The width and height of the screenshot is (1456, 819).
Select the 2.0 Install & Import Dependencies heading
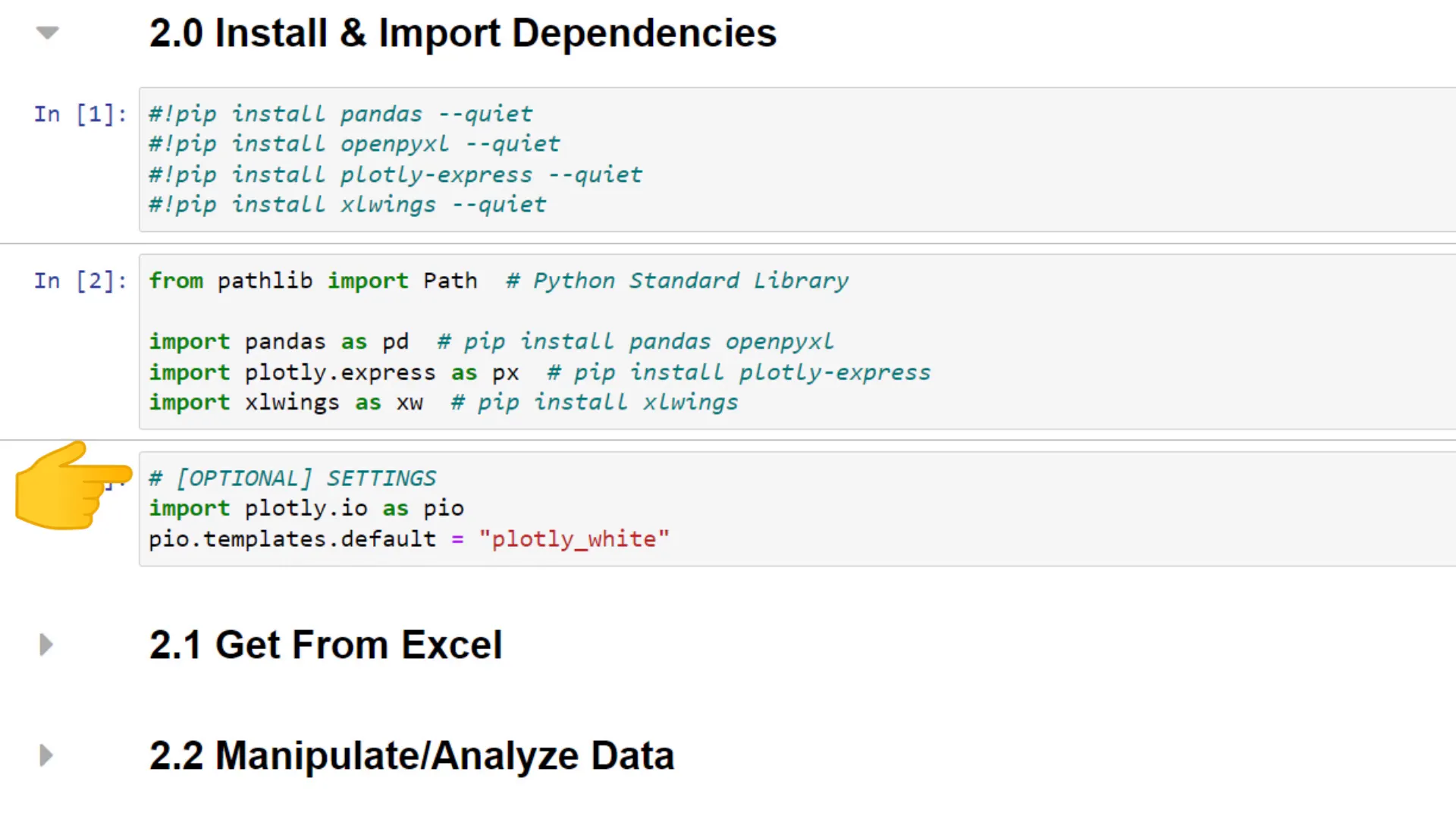coord(463,33)
